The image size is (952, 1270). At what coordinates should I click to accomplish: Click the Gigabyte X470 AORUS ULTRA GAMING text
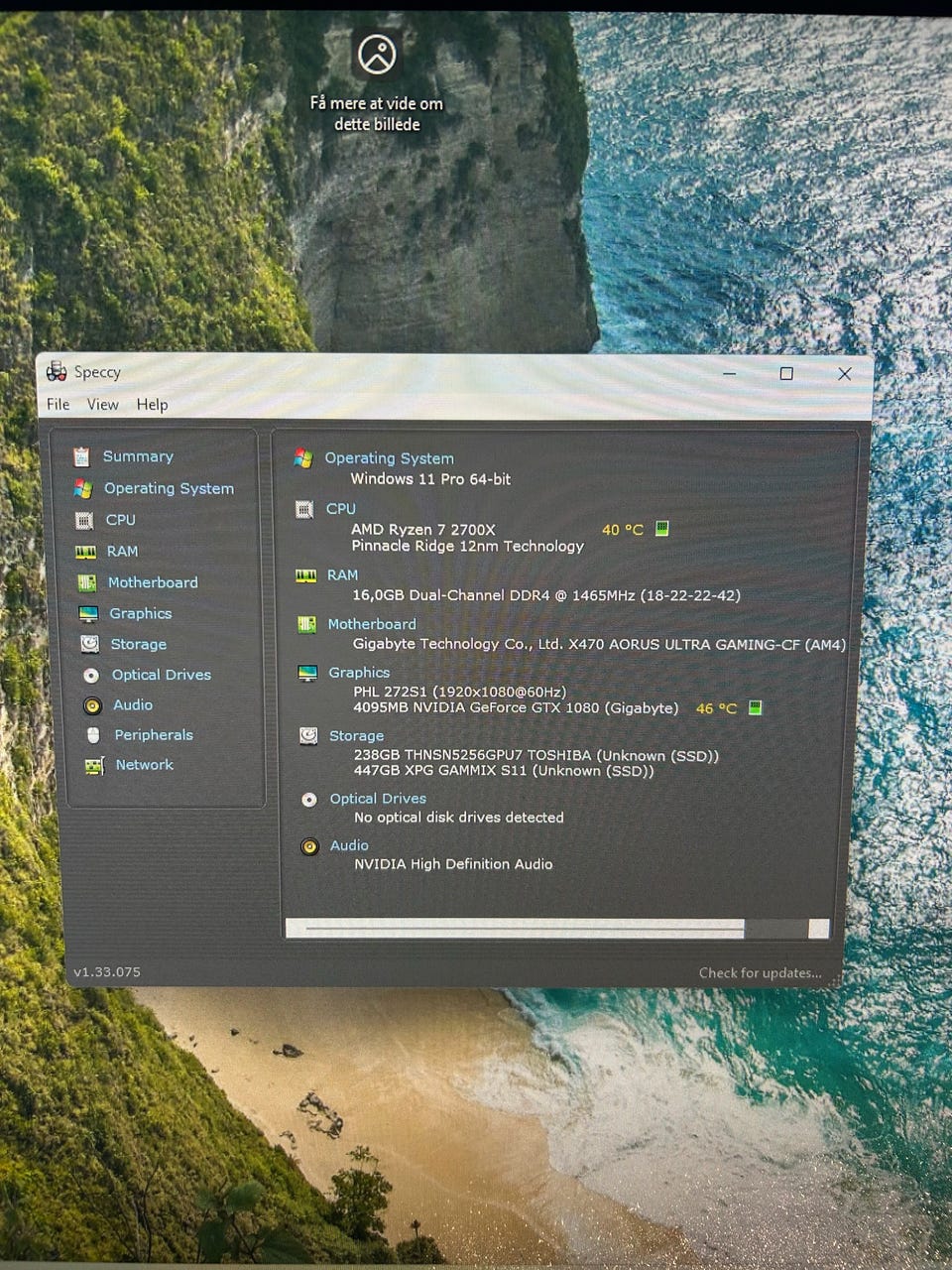pos(599,644)
